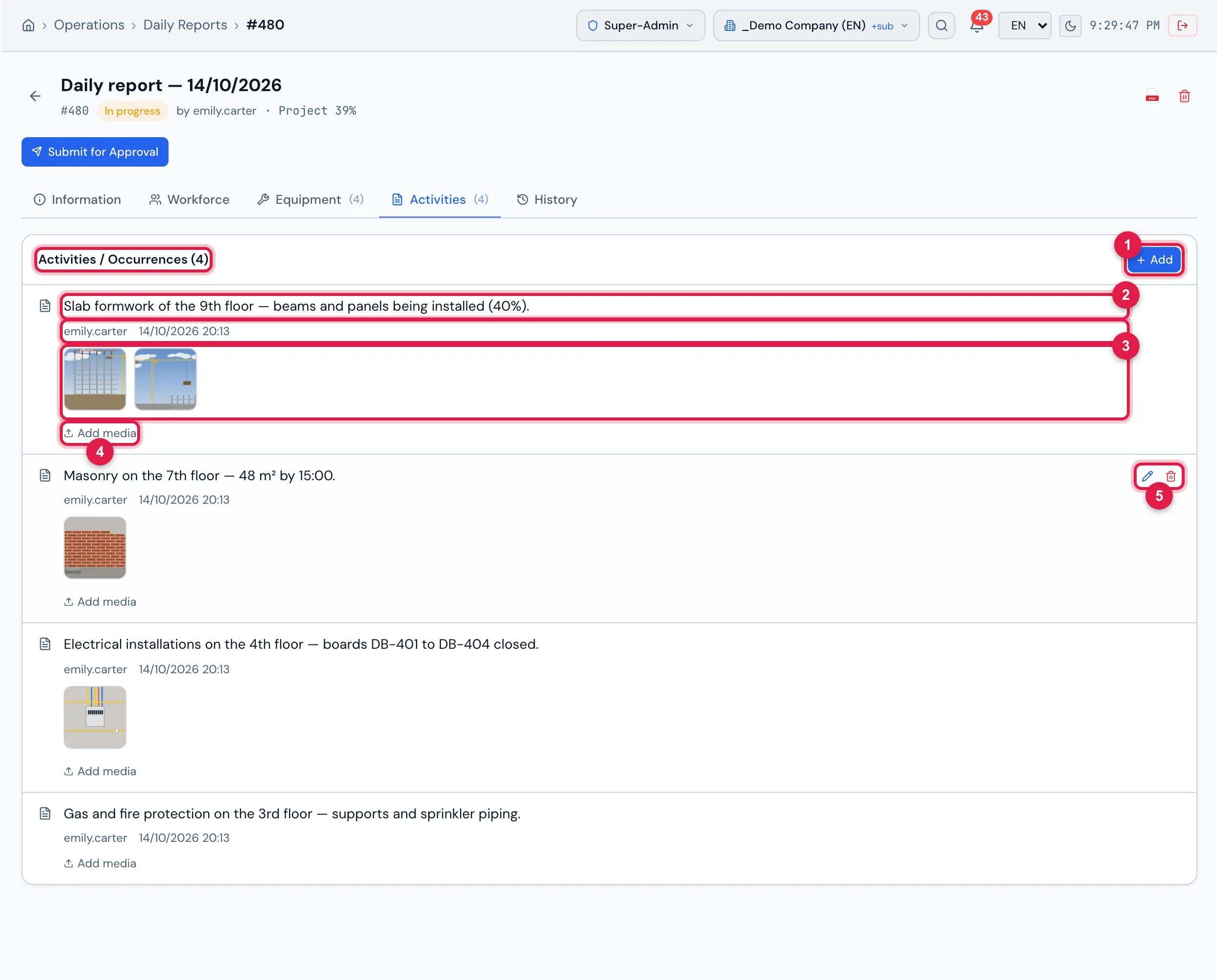Click document icon beside Slab formwork activity
This screenshot has width=1217, height=980.
(x=45, y=306)
